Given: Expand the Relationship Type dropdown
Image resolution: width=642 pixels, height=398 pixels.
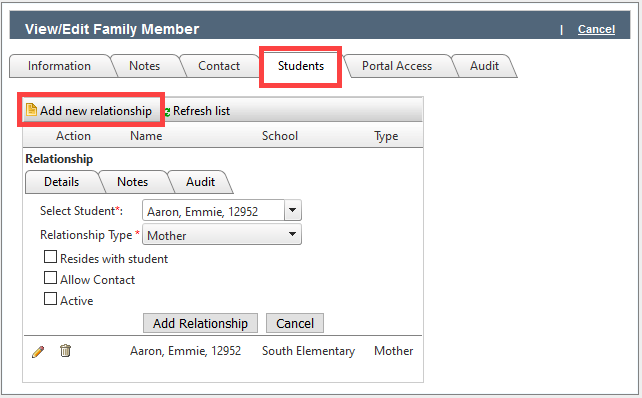Looking at the screenshot, I should point(222,235).
